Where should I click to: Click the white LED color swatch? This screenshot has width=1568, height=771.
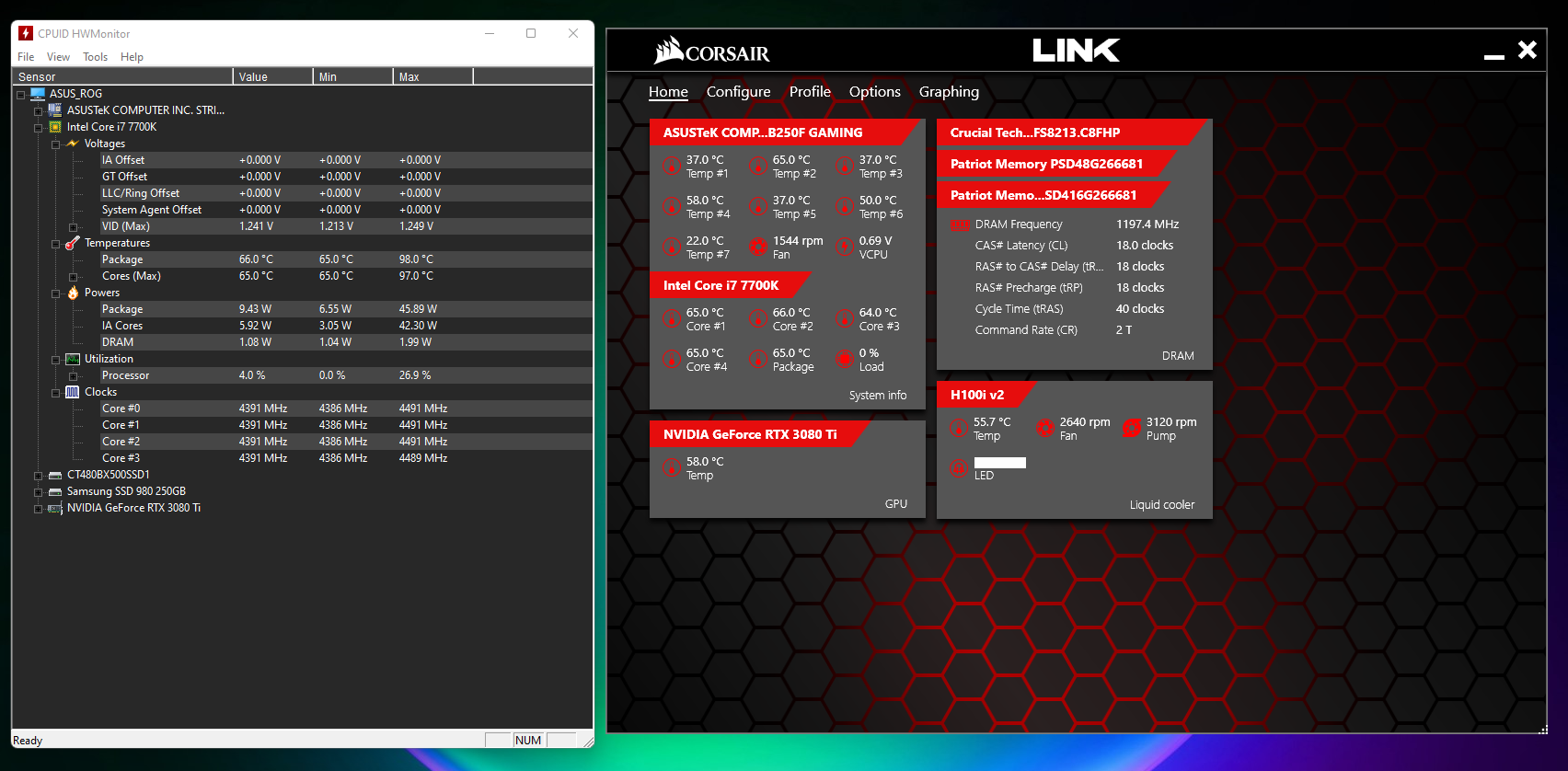tap(1000, 463)
